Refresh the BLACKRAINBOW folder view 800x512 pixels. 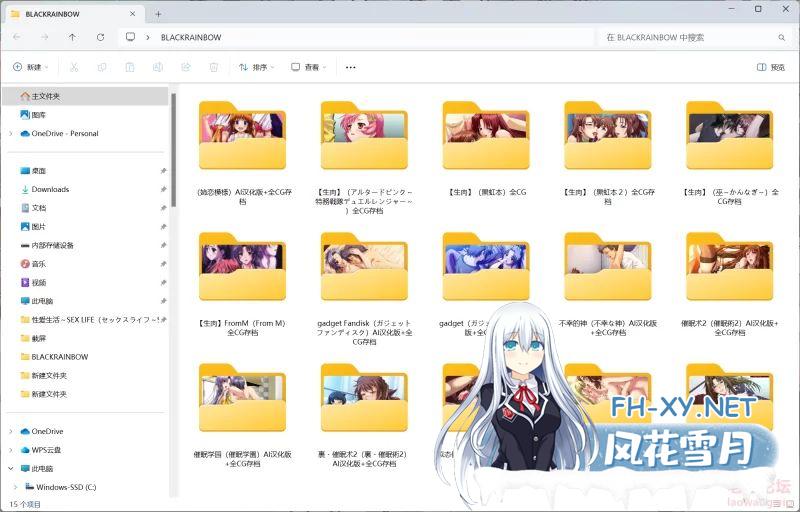tap(101, 37)
